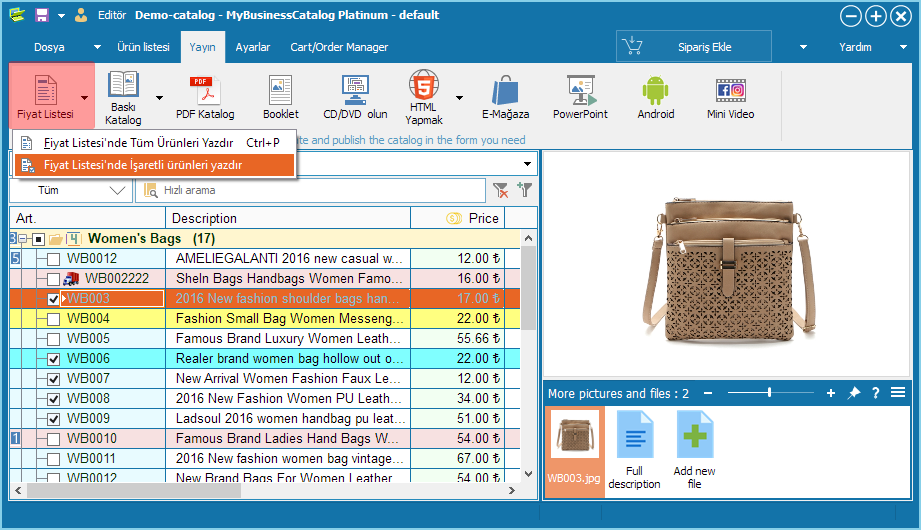Select the PowerPoint export icon
The image size is (921, 530).
point(580,98)
